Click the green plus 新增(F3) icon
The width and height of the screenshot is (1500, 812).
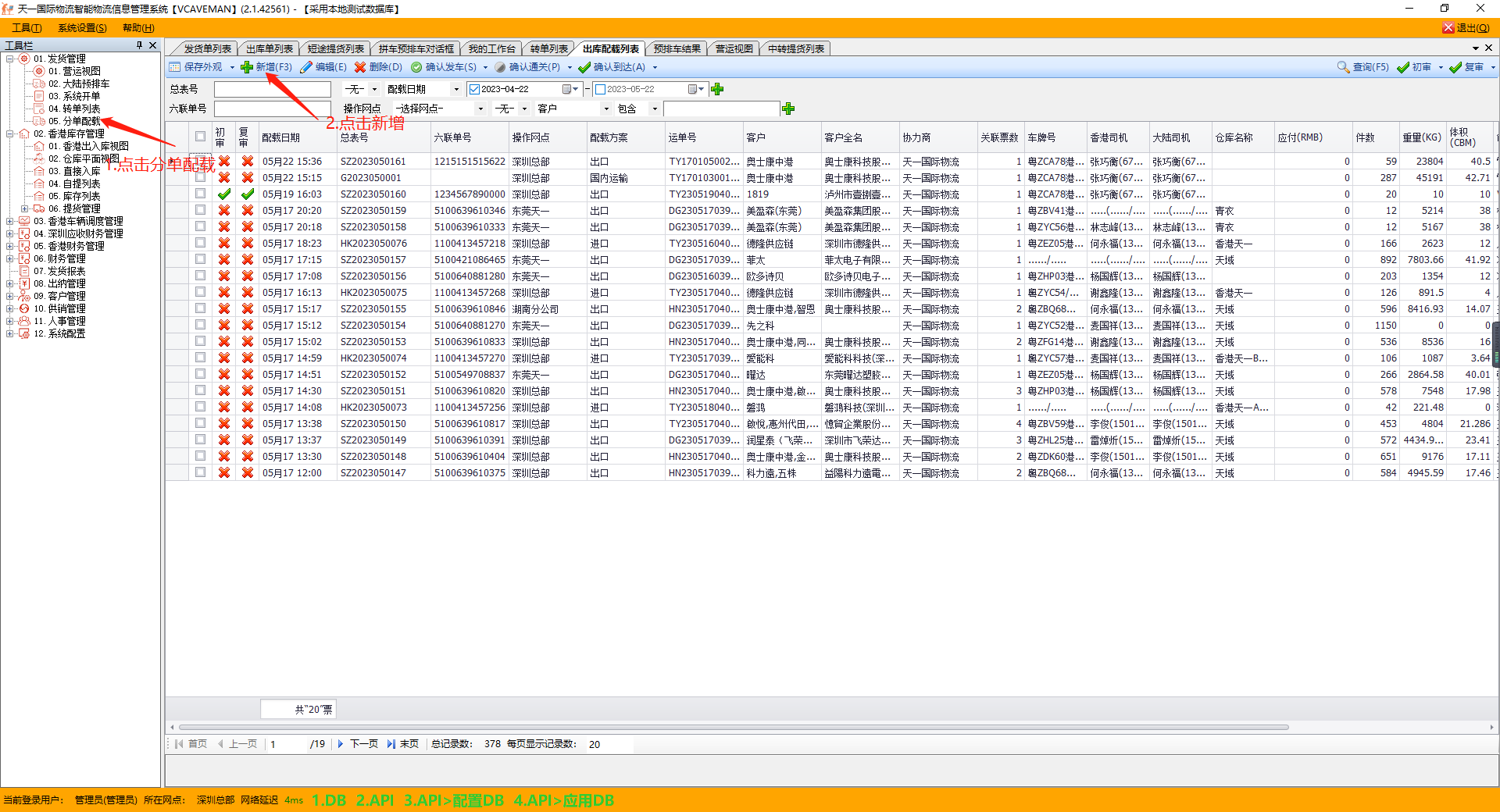point(247,67)
